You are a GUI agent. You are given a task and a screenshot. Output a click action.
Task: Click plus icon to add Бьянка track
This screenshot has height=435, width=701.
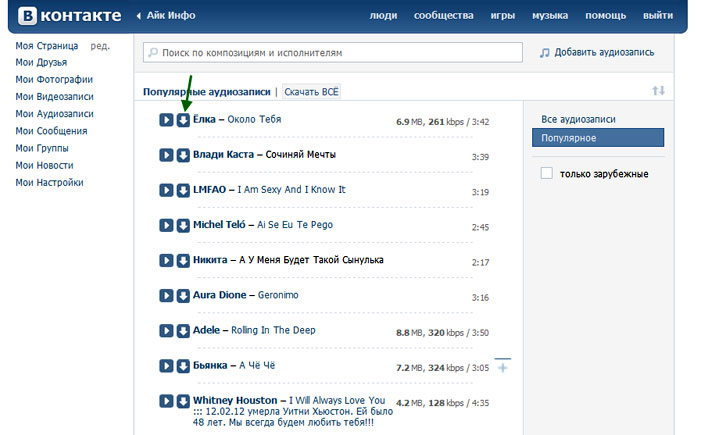pos(502,368)
